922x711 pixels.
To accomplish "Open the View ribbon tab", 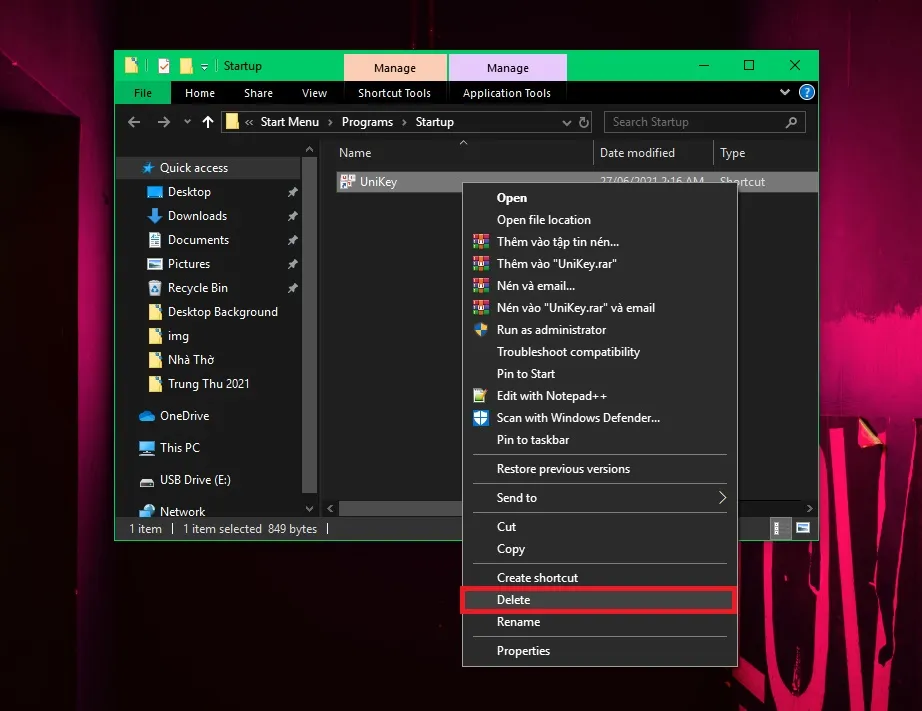I will [314, 93].
